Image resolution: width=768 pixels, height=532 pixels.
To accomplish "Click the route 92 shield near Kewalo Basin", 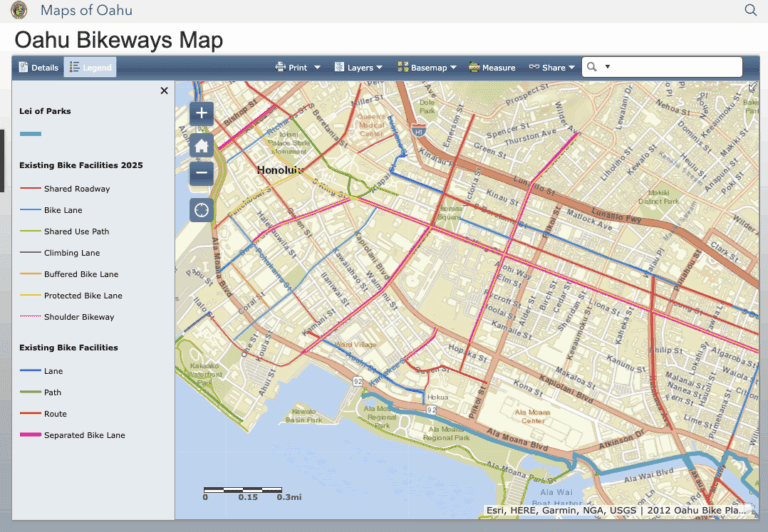I will 358,382.
